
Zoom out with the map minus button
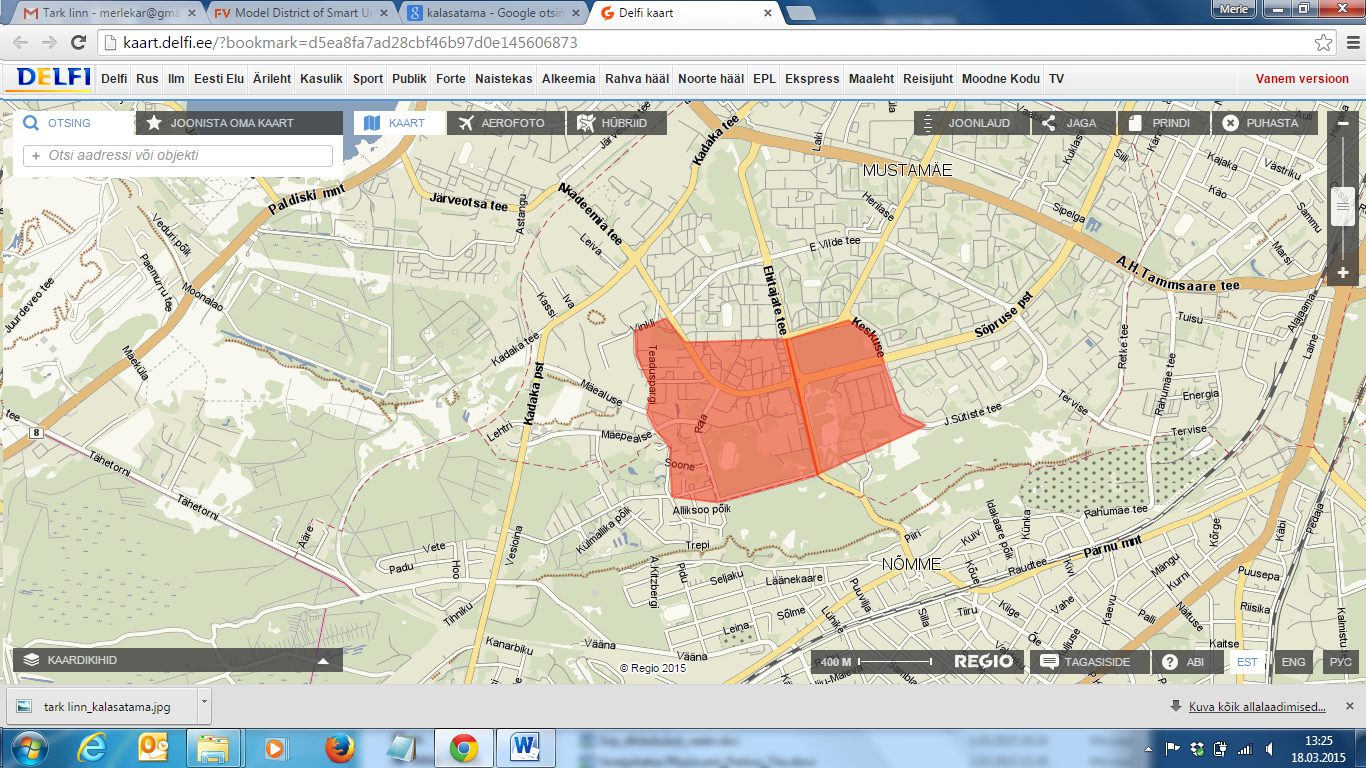[x=1343, y=123]
